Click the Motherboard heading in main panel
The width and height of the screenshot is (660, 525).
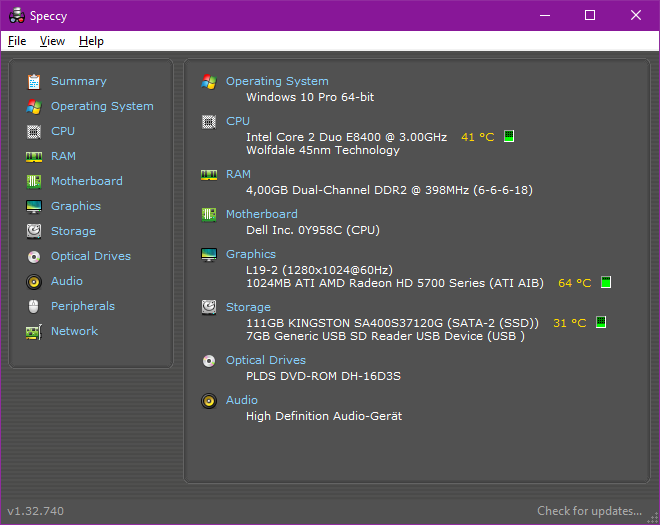point(261,214)
